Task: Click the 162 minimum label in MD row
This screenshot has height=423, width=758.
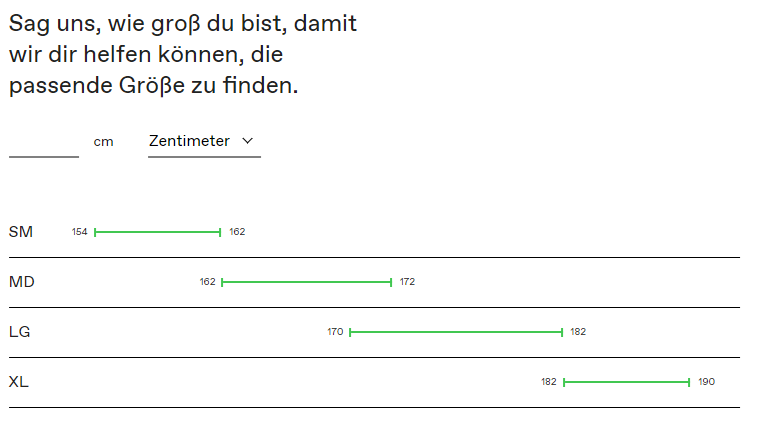Action: [207, 282]
